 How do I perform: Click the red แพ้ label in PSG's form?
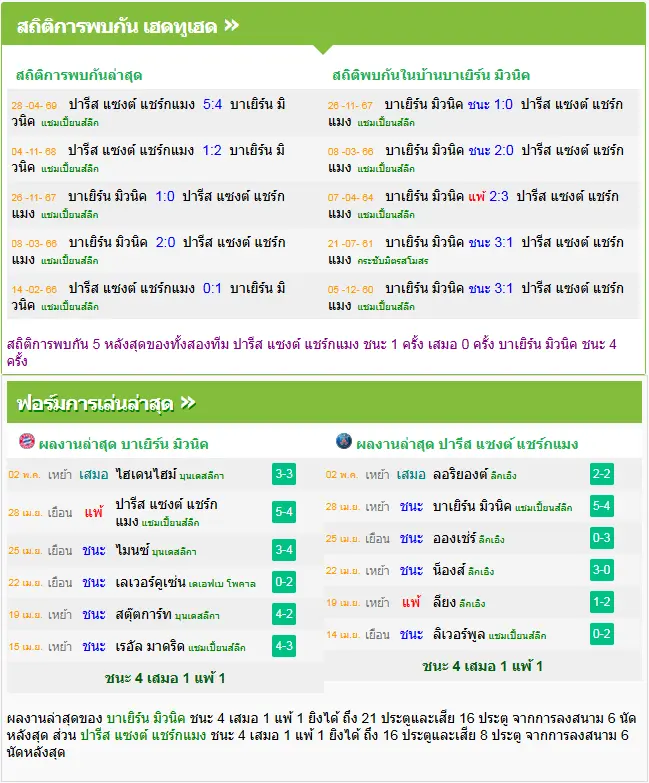[411, 602]
